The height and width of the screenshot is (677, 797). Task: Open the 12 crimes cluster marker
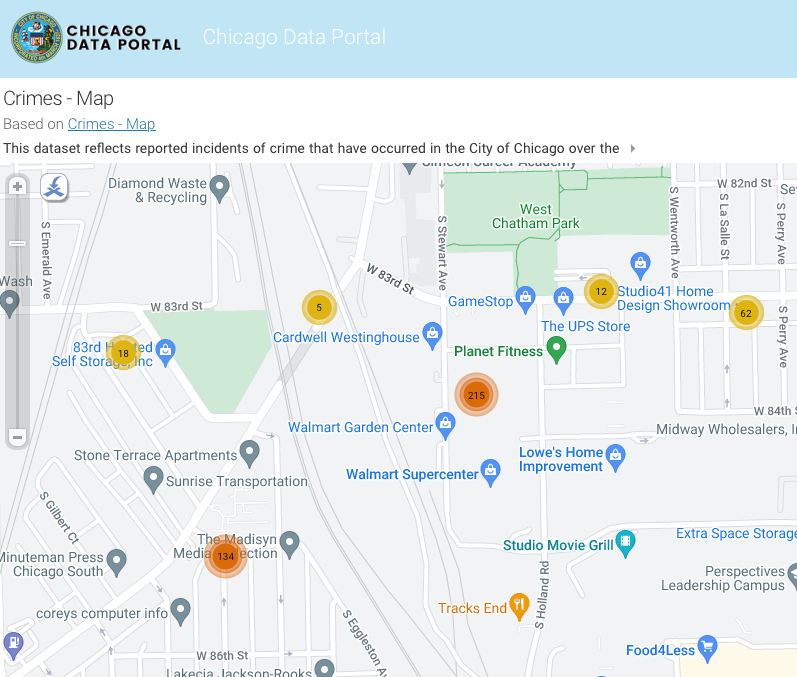pyautogui.click(x=601, y=292)
